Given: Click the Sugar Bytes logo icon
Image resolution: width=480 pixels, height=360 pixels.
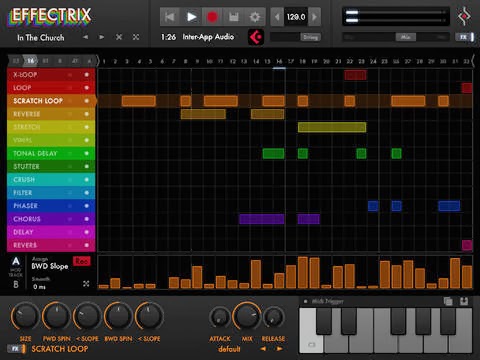Looking at the screenshot, I should 464,16.
